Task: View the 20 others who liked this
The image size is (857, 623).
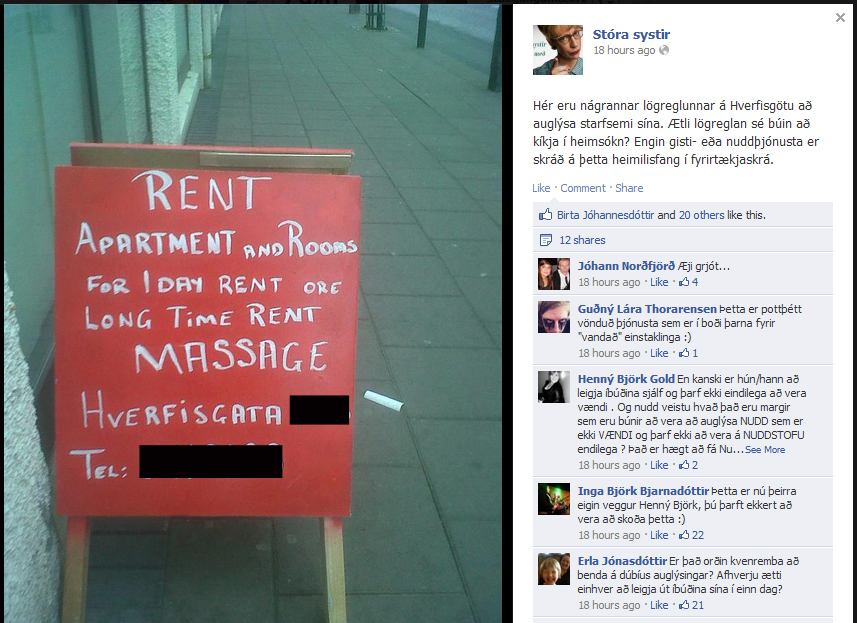Action: (701, 215)
